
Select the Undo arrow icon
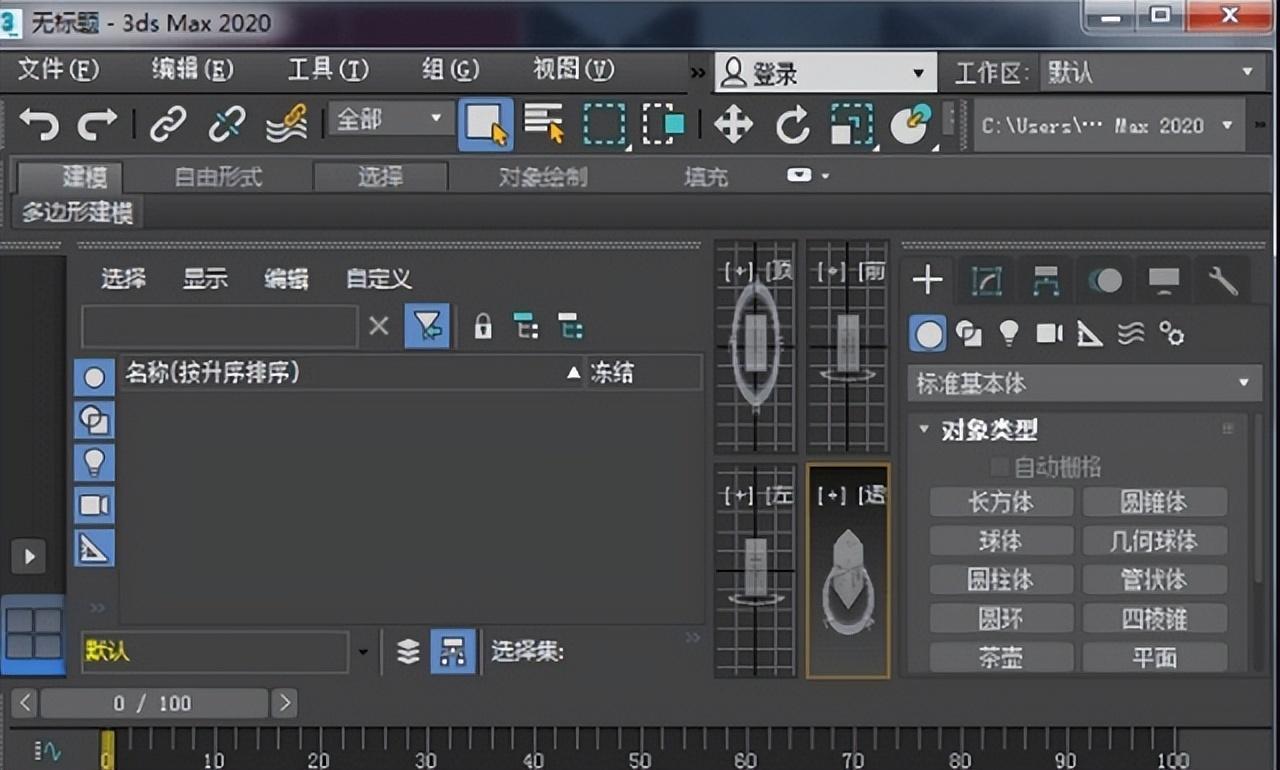(x=38, y=123)
